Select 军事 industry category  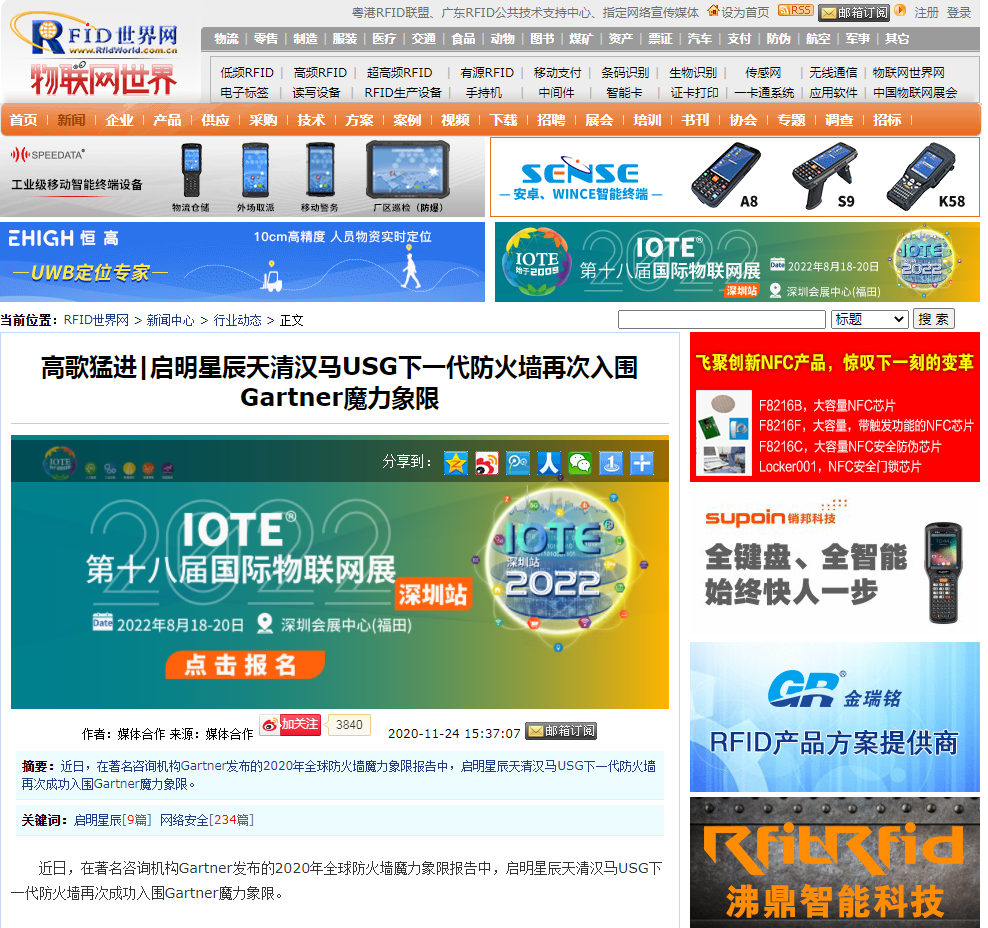click(x=857, y=39)
